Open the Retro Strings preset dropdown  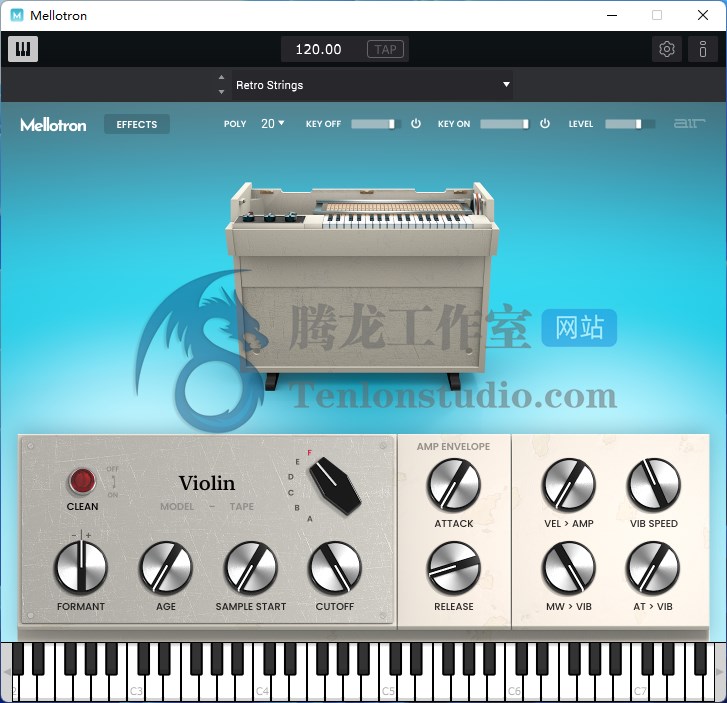tap(372, 85)
